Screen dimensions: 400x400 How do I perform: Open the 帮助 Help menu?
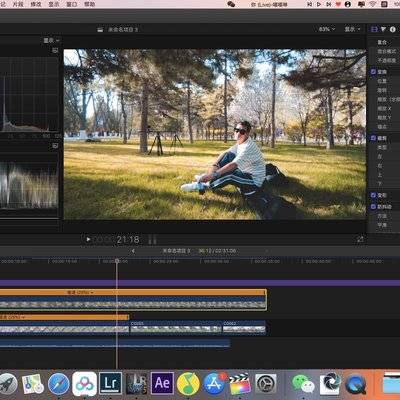coord(90,4)
